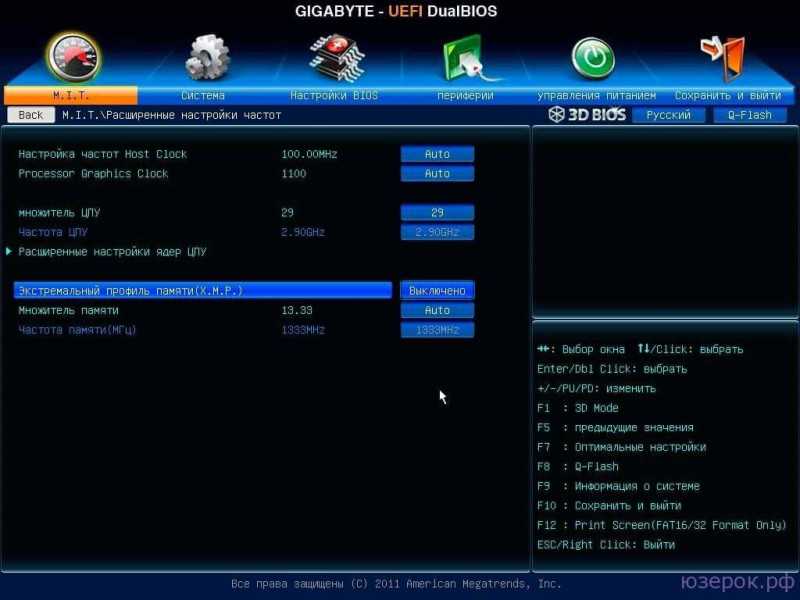
Task: Open the Processor Graphics Clock Auto option
Action: point(437,173)
